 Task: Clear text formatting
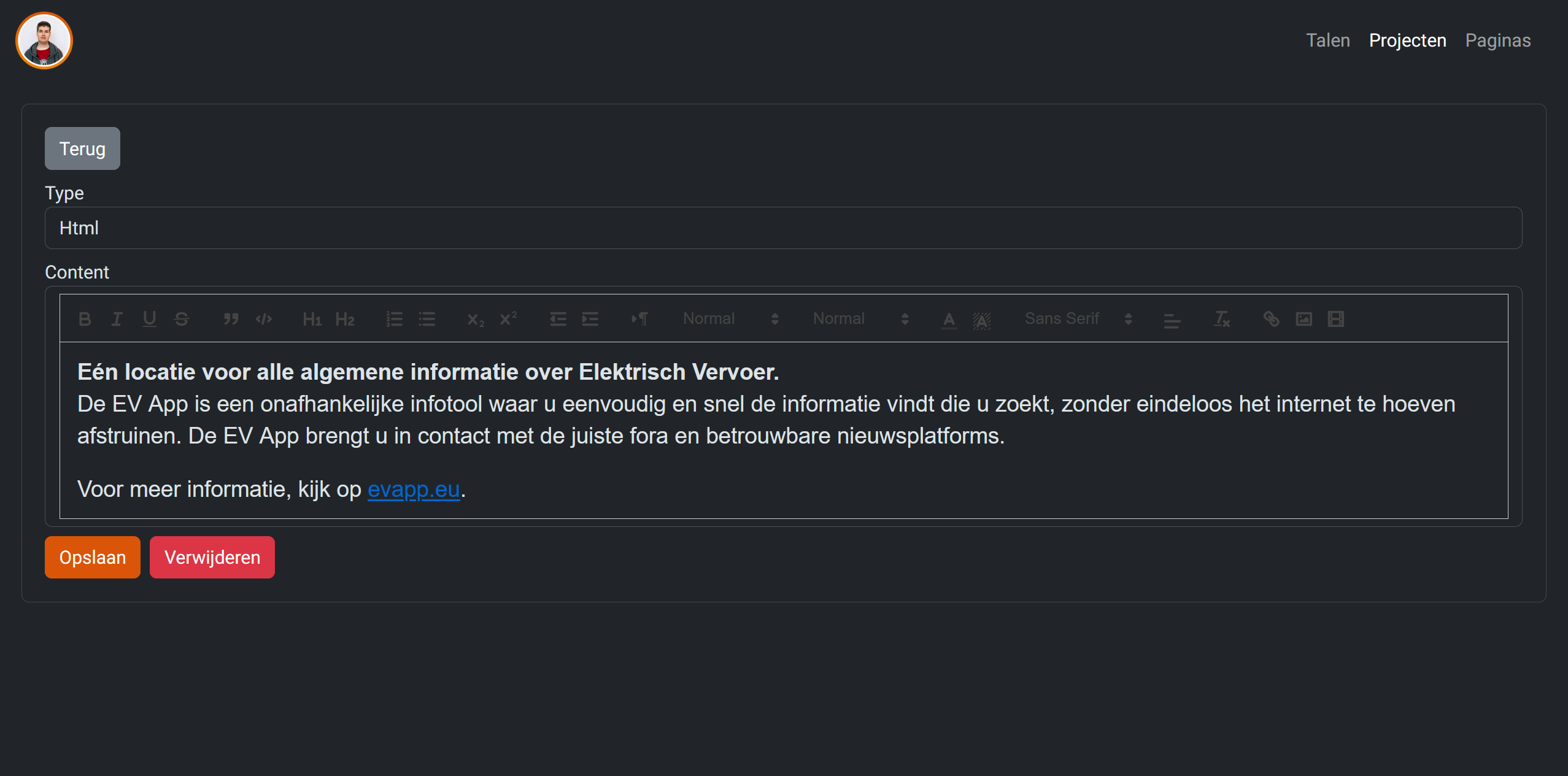click(1221, 319)
